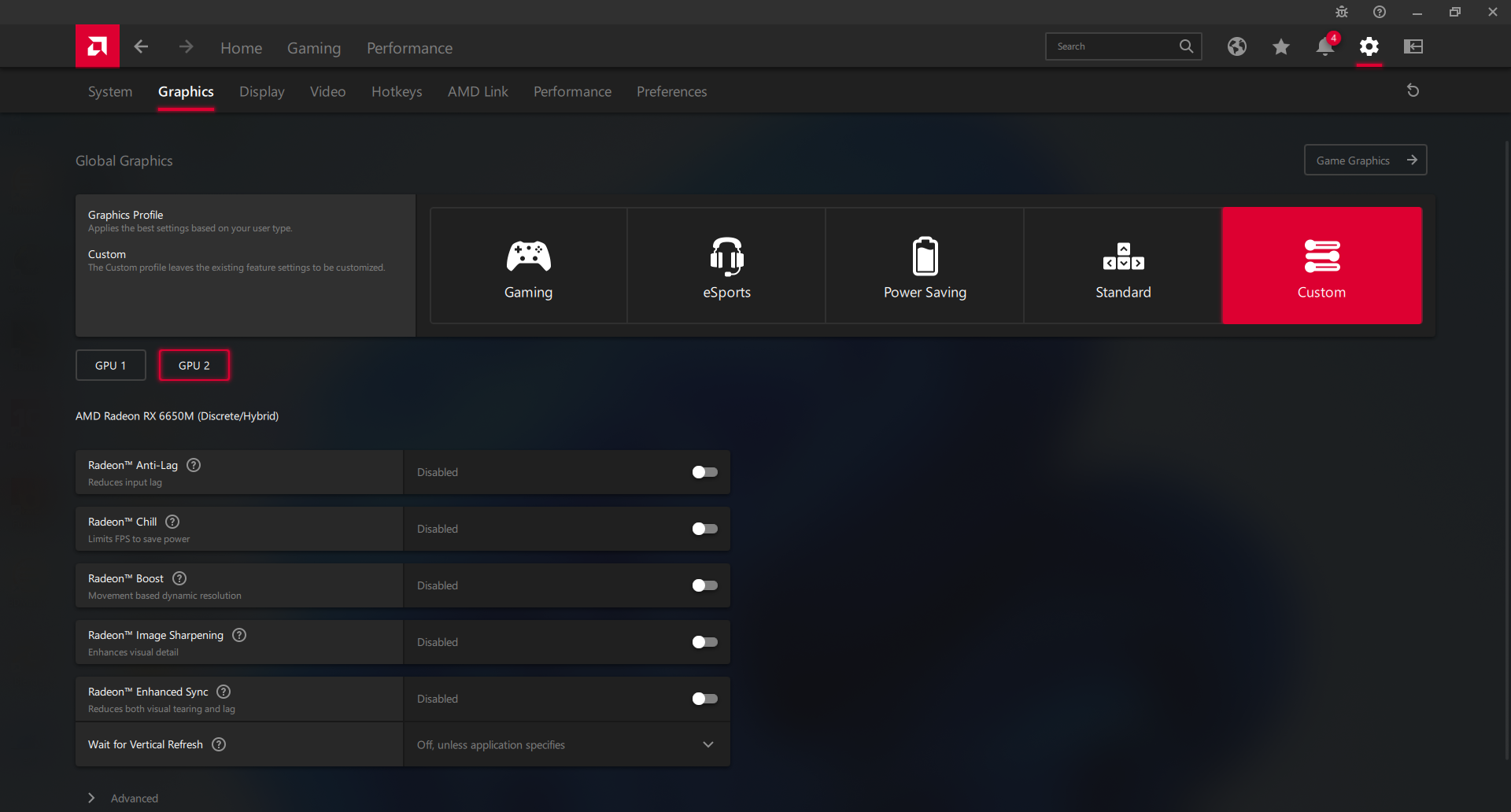Go to Gaming in top navigation

(x=314, y=48)
